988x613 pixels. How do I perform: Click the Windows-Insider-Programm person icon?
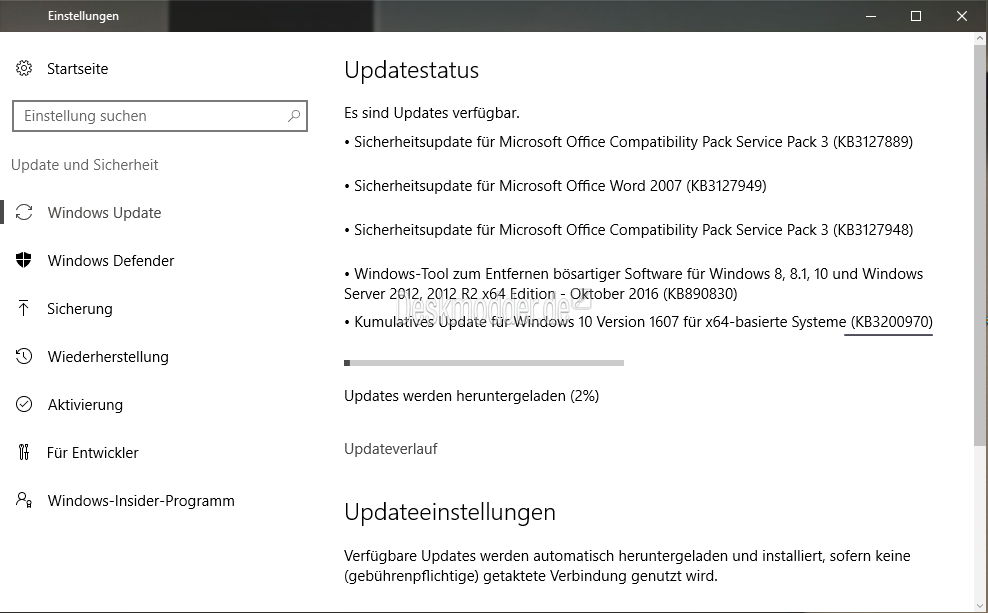pyautogui.click(x=24, y=500)
